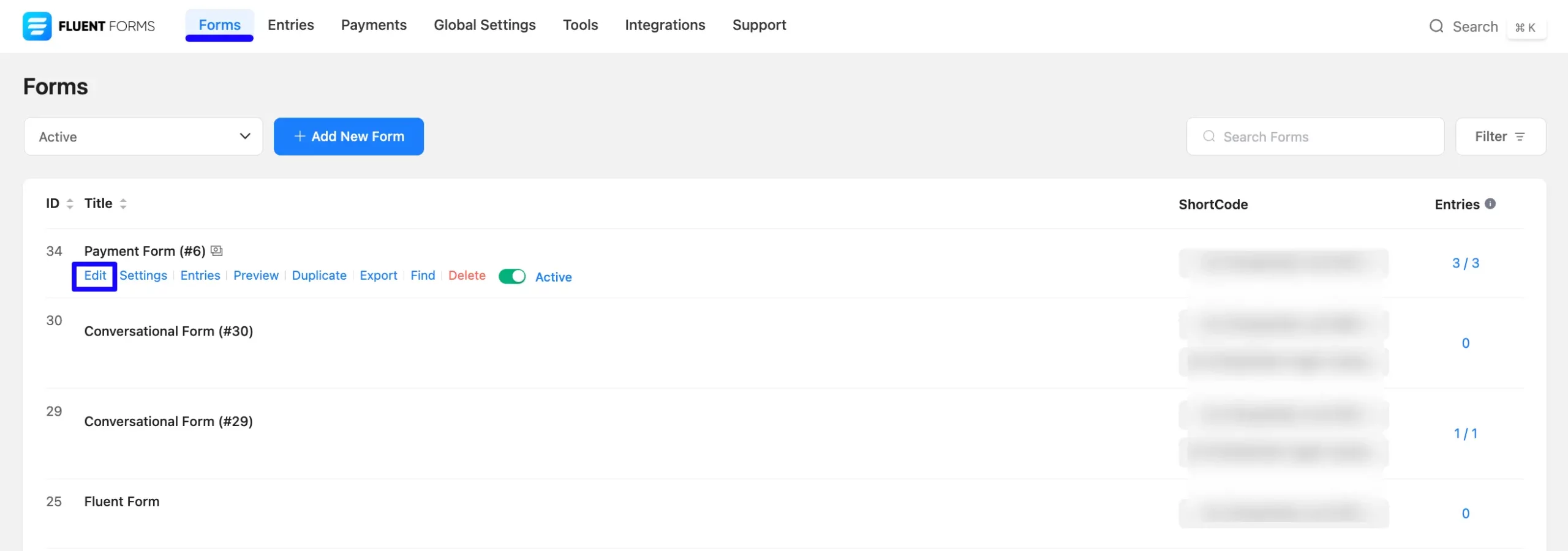Screen dimensions: 1568x551
Task: Open the Active status filter dropdown
Action: pos(143,137)
